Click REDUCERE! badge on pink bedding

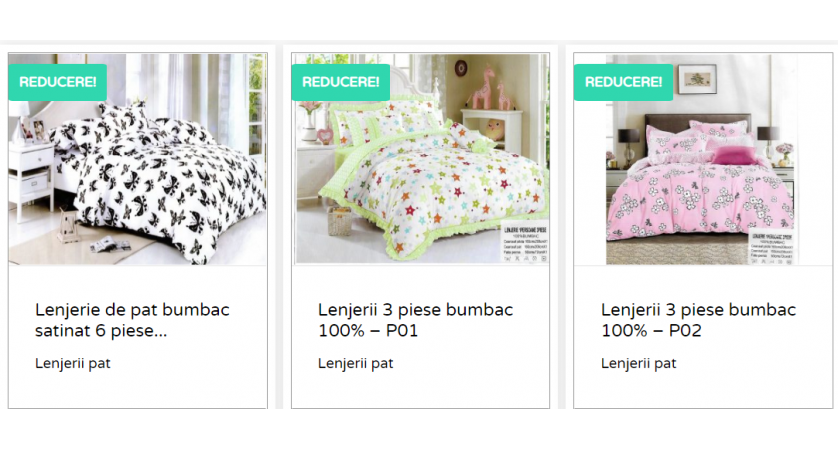[x=624, y=82]
